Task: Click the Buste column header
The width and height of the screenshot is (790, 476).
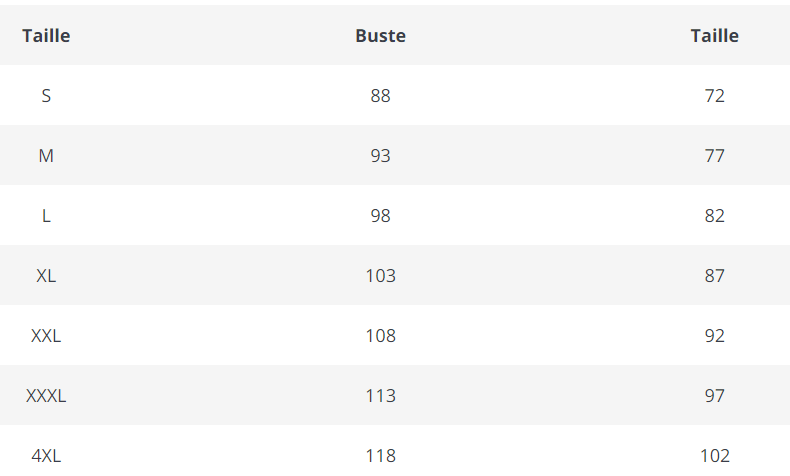Action: [380, 36]
